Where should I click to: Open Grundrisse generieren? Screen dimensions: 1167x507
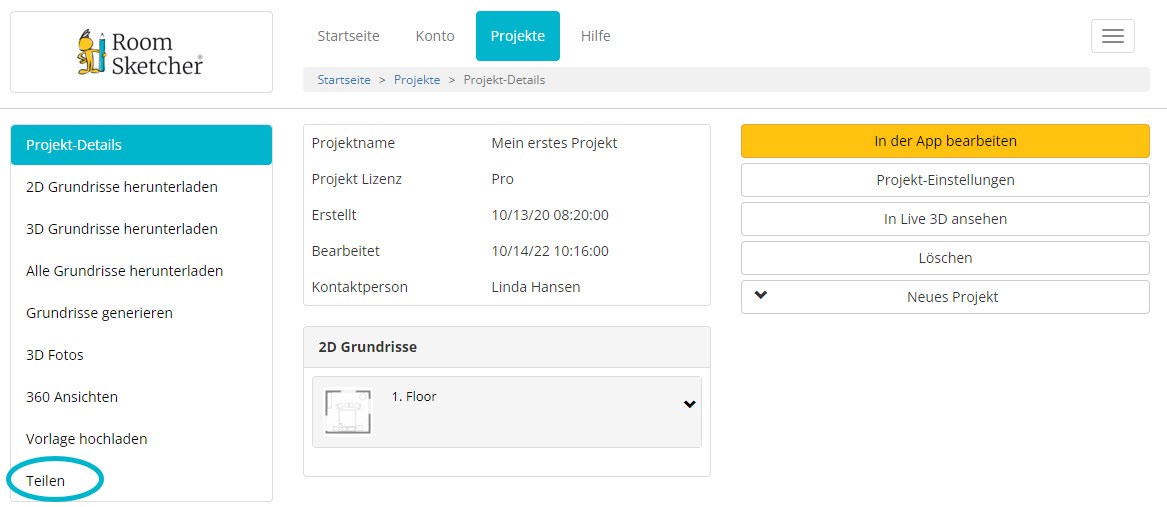(141, 313)
